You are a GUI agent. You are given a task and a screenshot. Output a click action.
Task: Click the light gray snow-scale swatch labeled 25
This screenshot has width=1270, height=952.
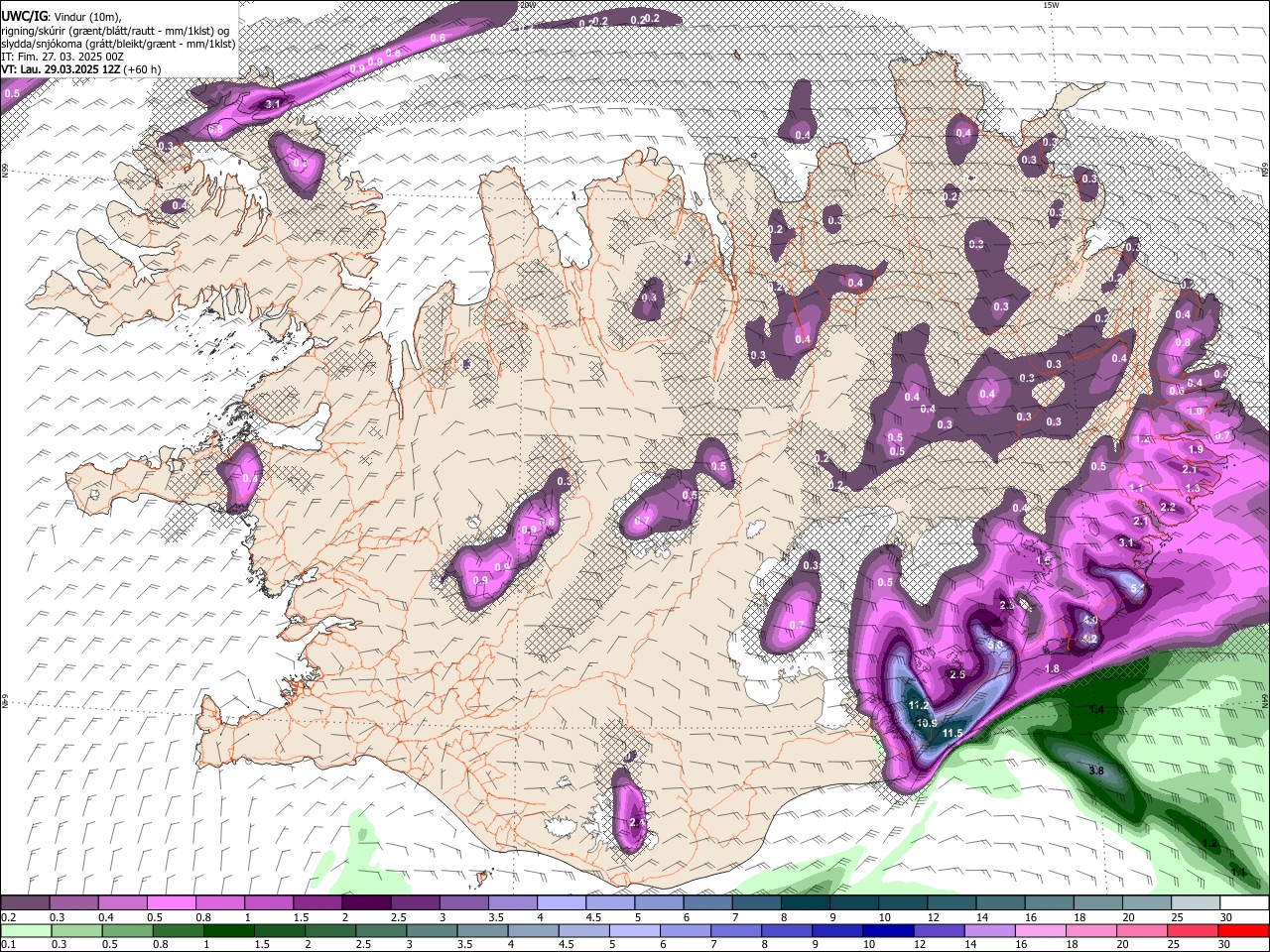click(1196, 903)
